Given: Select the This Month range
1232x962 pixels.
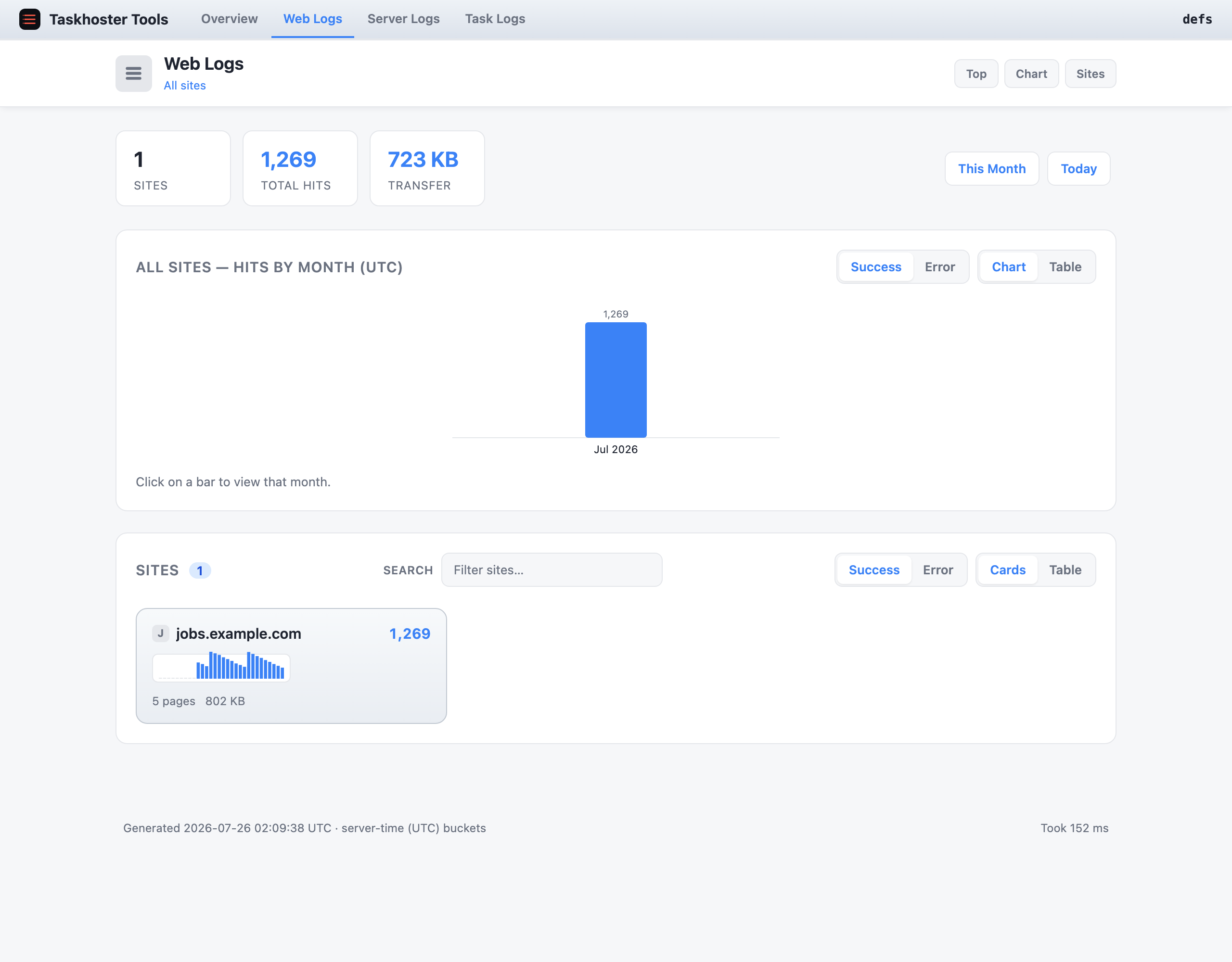Looking at the screenshot, I should point(992,169).
